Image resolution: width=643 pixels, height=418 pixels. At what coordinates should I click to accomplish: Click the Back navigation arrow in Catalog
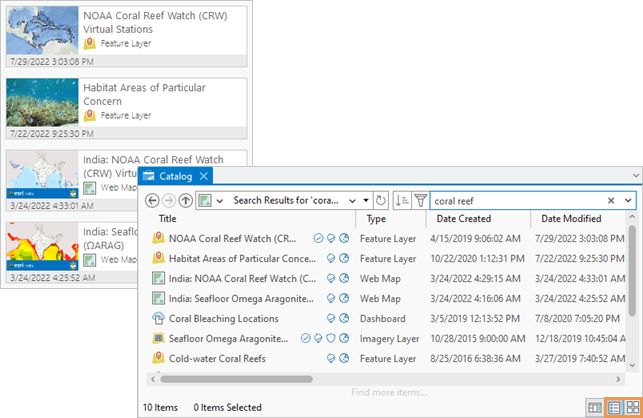(x=152, y=200)
